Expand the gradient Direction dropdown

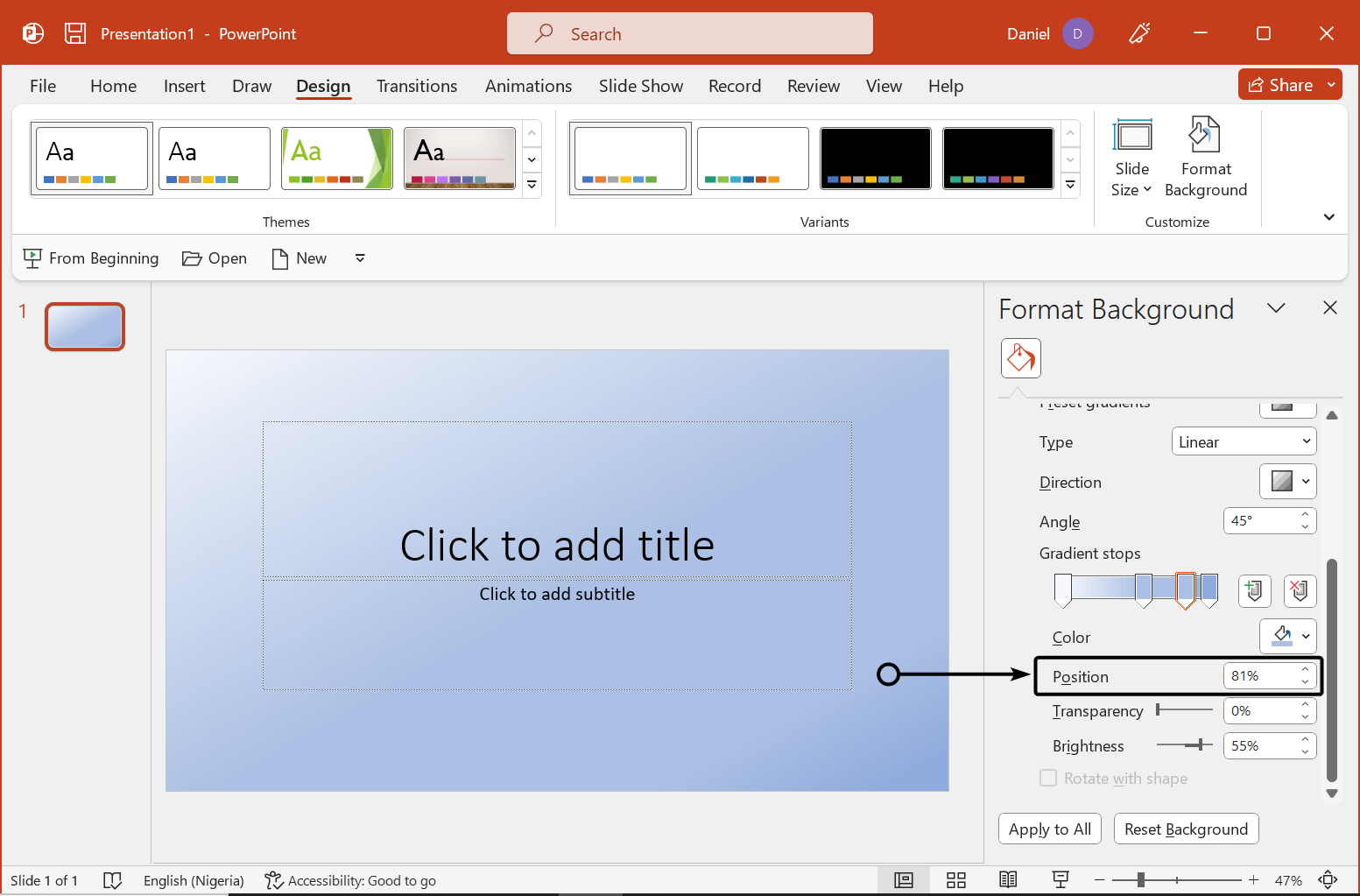1288,482
